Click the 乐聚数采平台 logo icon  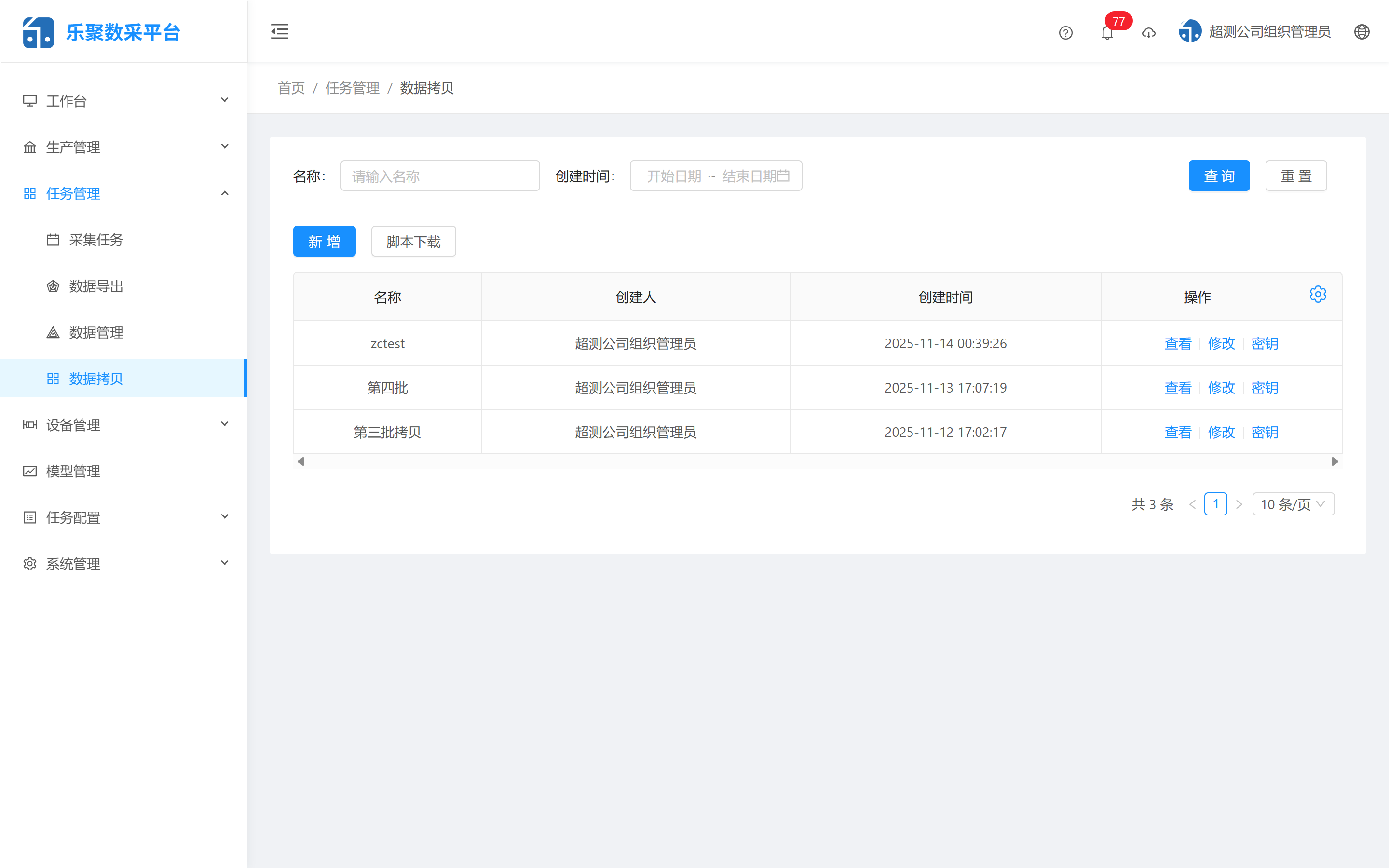coord(38,31)
